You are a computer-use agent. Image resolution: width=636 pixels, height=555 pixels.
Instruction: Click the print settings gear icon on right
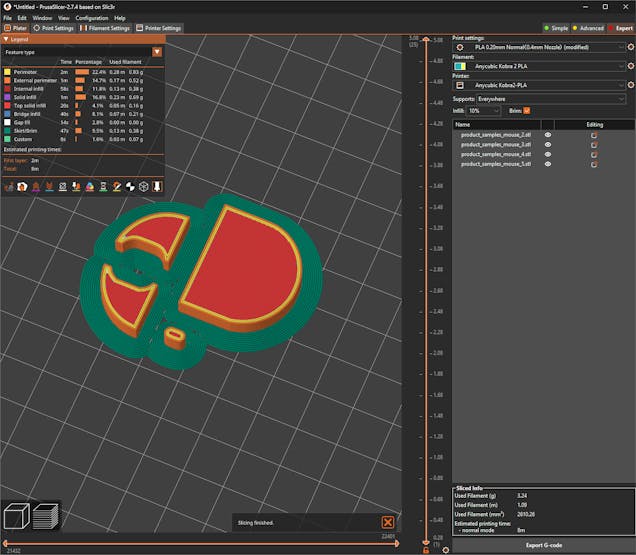(x=630, y=46)
